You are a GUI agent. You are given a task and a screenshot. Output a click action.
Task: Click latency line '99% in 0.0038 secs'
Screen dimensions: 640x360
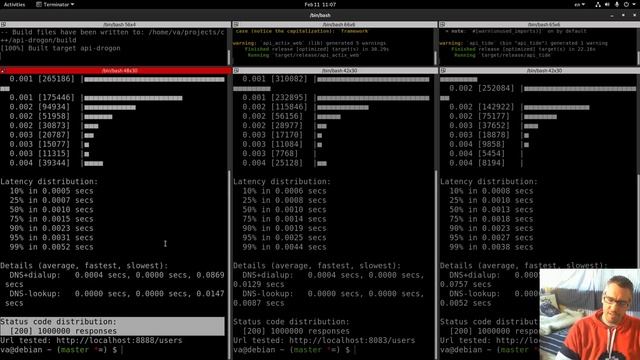pyautogui.click(x=491, y=247)
